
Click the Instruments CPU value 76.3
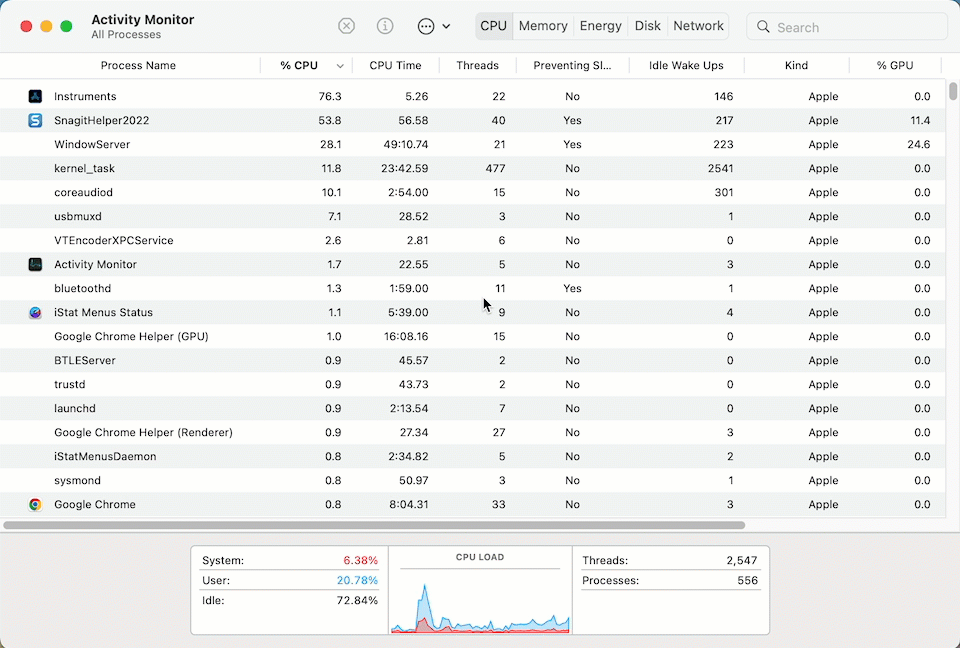tap(330, 96)
